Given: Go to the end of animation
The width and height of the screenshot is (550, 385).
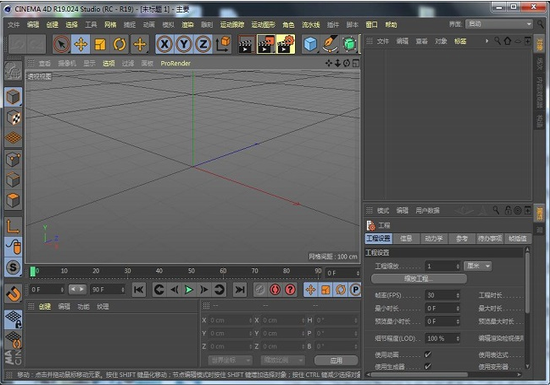Looking at the screenshot, I should click(x=240, y=290).
